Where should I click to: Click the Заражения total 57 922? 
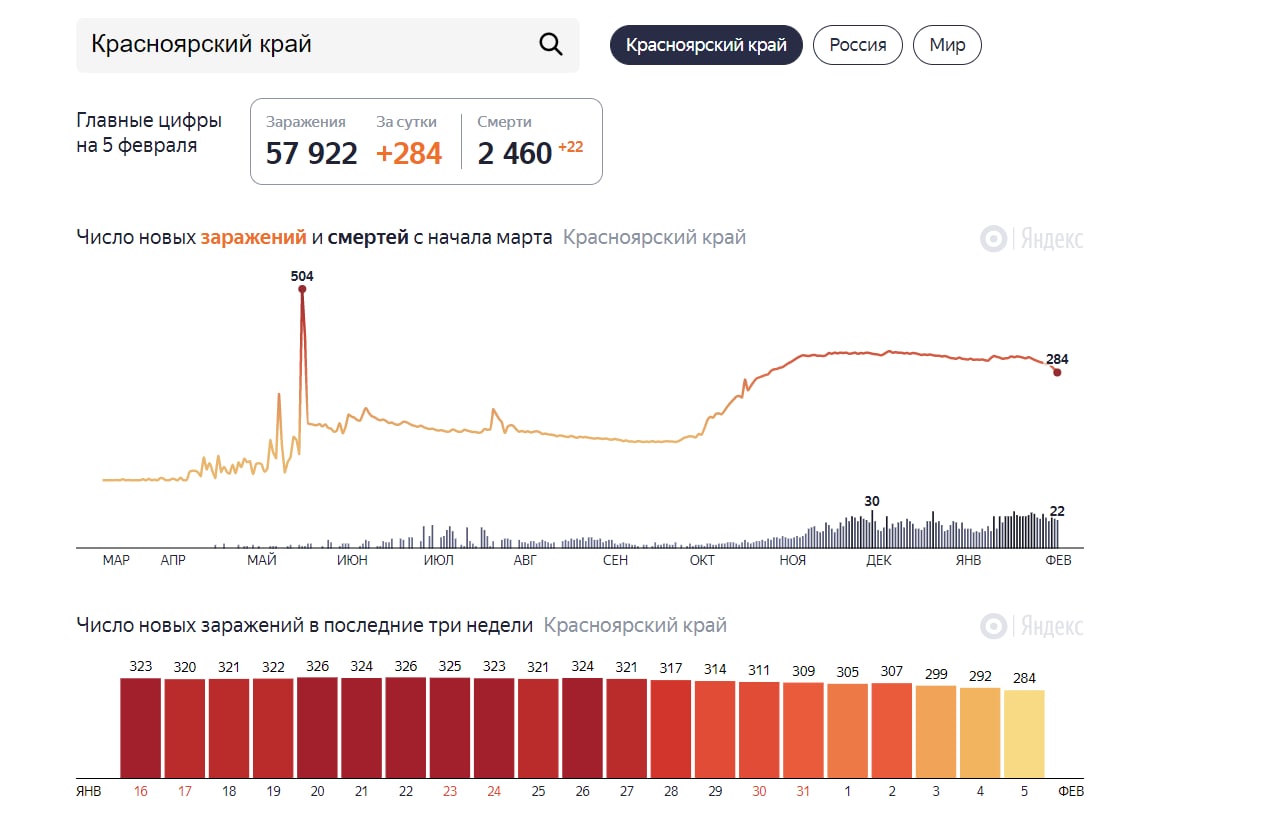point(311,153)
